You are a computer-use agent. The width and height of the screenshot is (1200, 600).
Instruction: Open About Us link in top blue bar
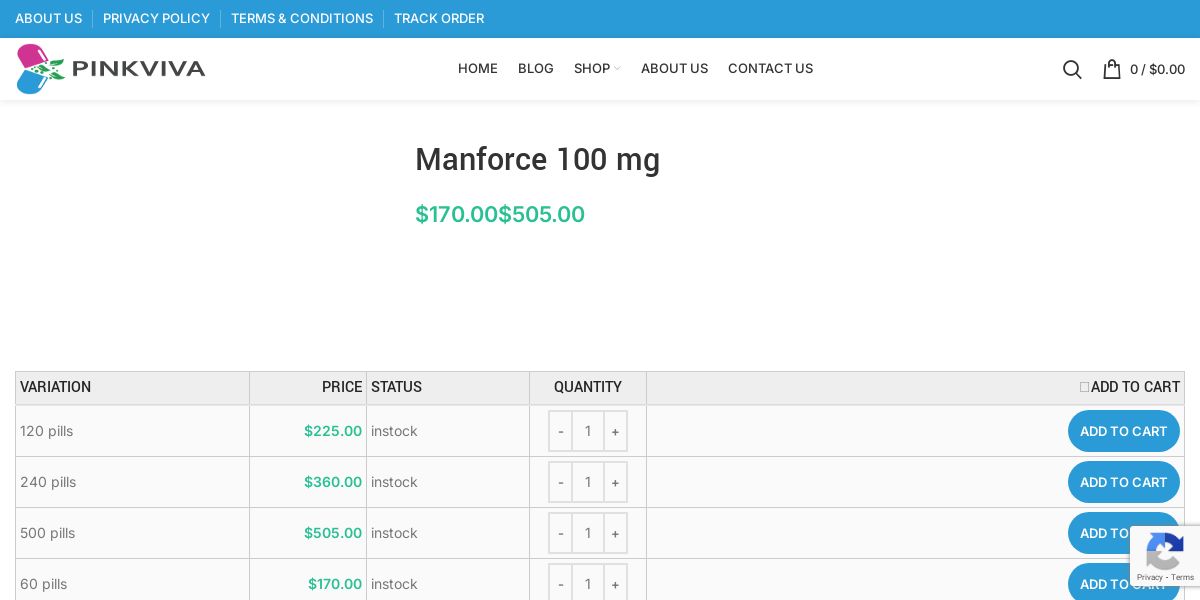pyautogui.click(x=48, y=18)
